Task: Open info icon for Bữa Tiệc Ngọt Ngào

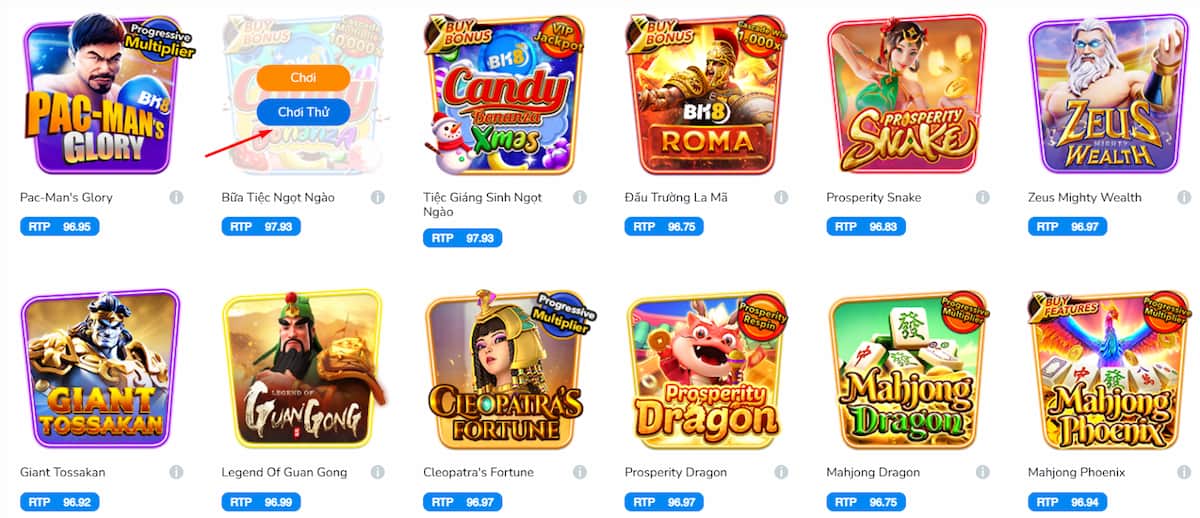Action: click(378, 198)
